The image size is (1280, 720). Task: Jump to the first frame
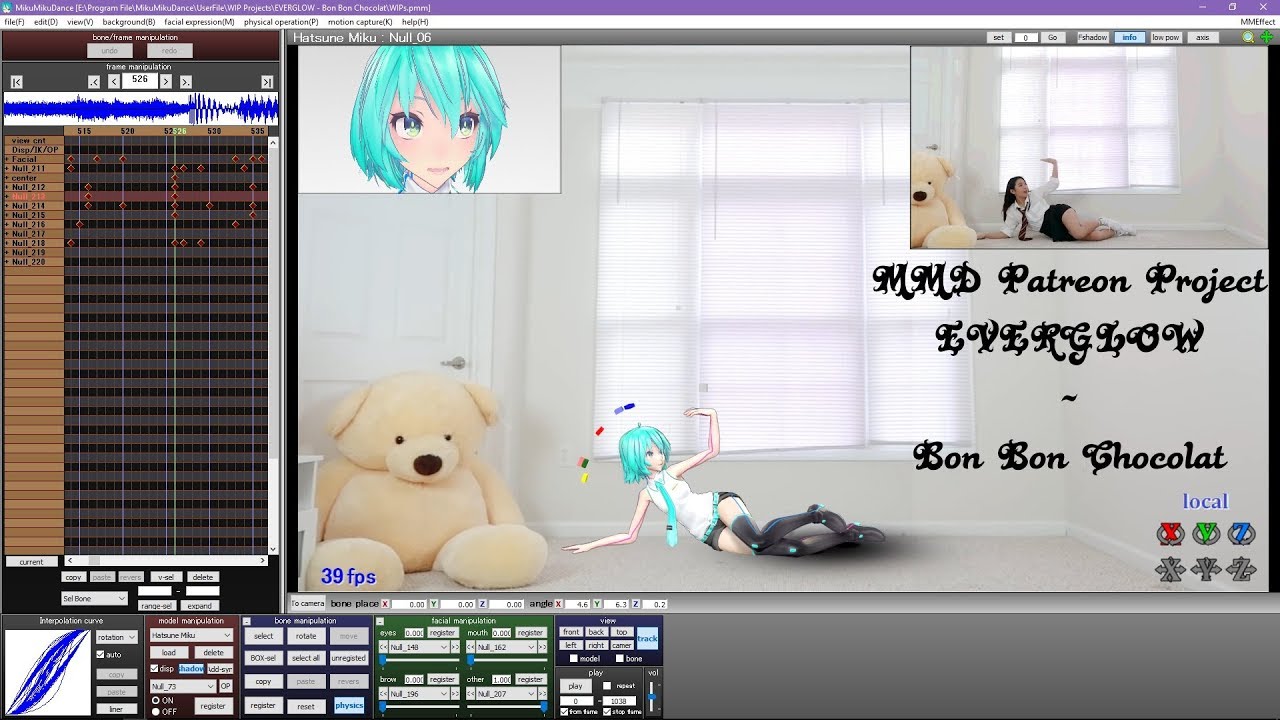(17, 82)
